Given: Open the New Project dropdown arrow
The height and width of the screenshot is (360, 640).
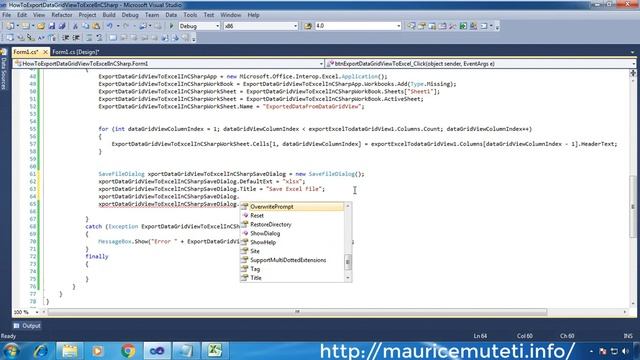Looking at the screenshot, I should [18, 26].
